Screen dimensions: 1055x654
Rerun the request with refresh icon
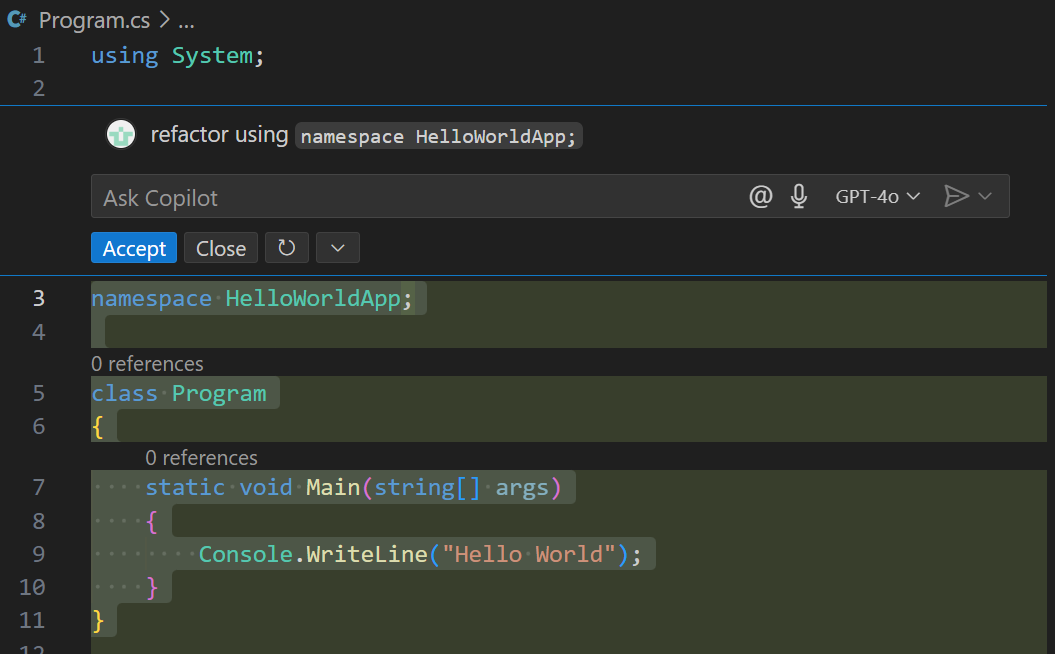[287, 248]
